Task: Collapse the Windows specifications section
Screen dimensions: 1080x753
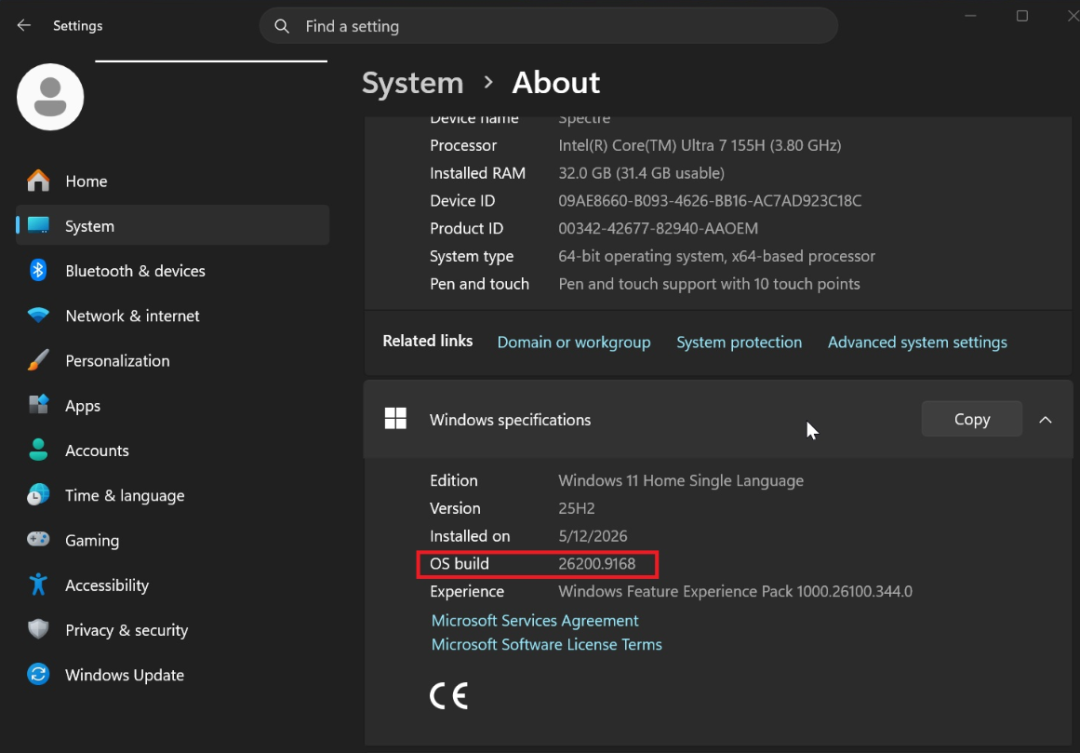Action: pyautogui.click(x=1046, y=420)
